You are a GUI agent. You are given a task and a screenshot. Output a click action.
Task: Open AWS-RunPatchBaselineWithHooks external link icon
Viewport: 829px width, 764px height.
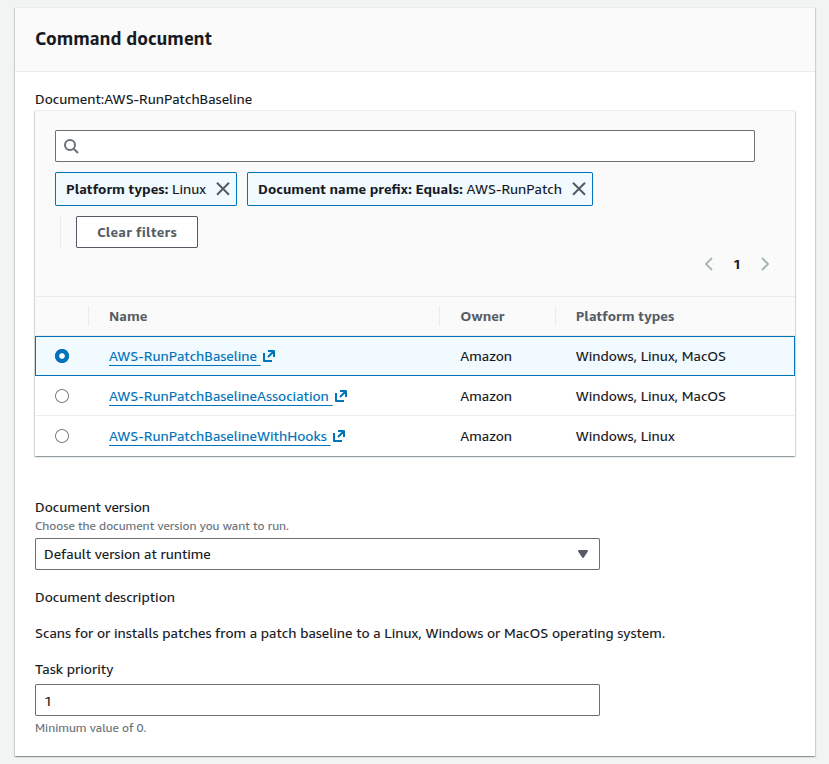339,436
